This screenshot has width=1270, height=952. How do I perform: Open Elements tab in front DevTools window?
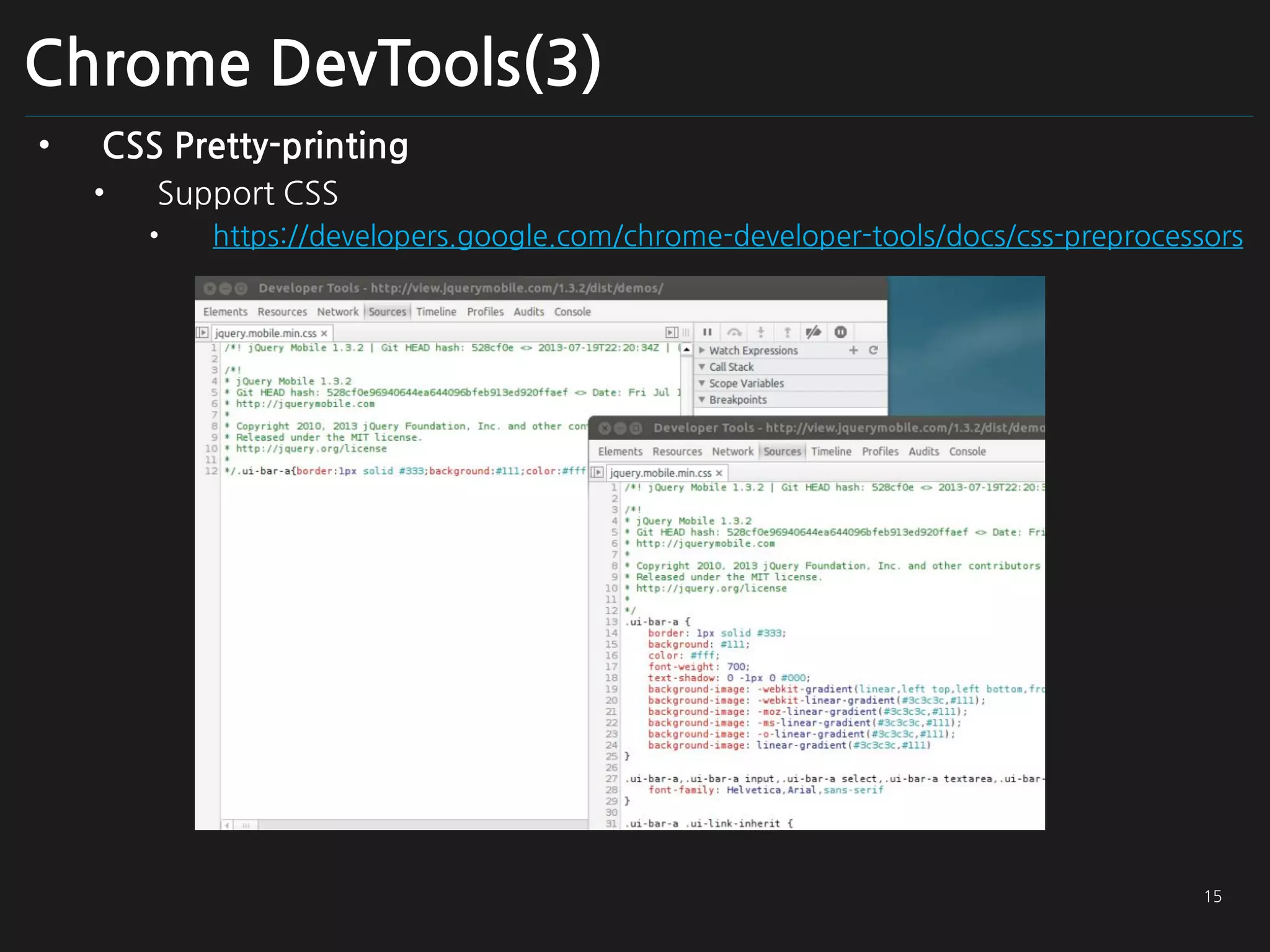[x=620, y=451]
